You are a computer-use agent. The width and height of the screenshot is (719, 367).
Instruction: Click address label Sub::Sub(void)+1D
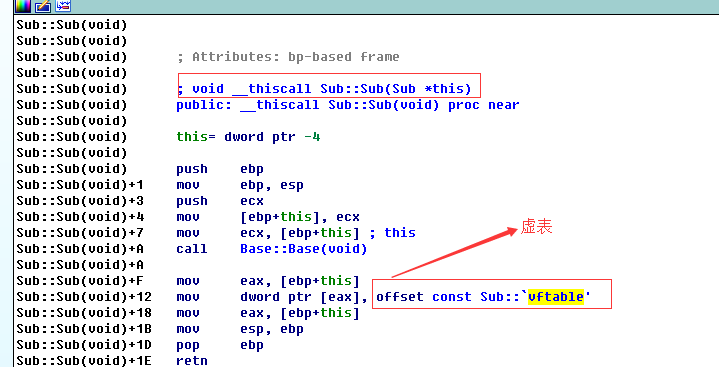pos(84,345)
